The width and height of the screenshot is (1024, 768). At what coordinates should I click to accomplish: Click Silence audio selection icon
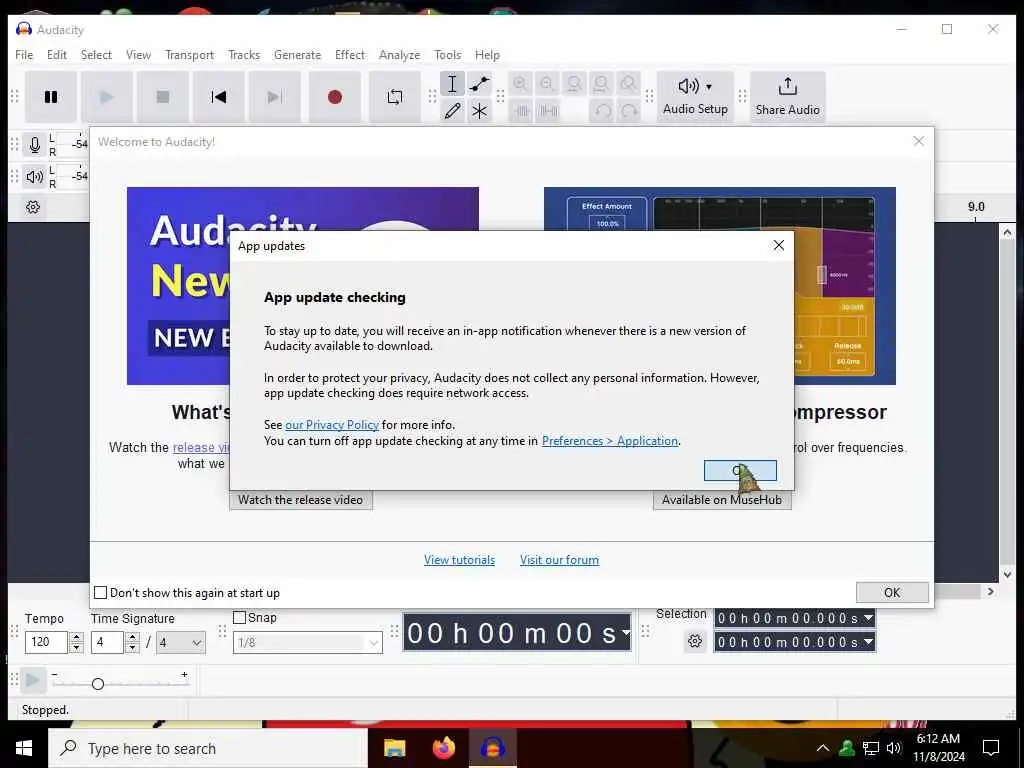pos(547,111)
